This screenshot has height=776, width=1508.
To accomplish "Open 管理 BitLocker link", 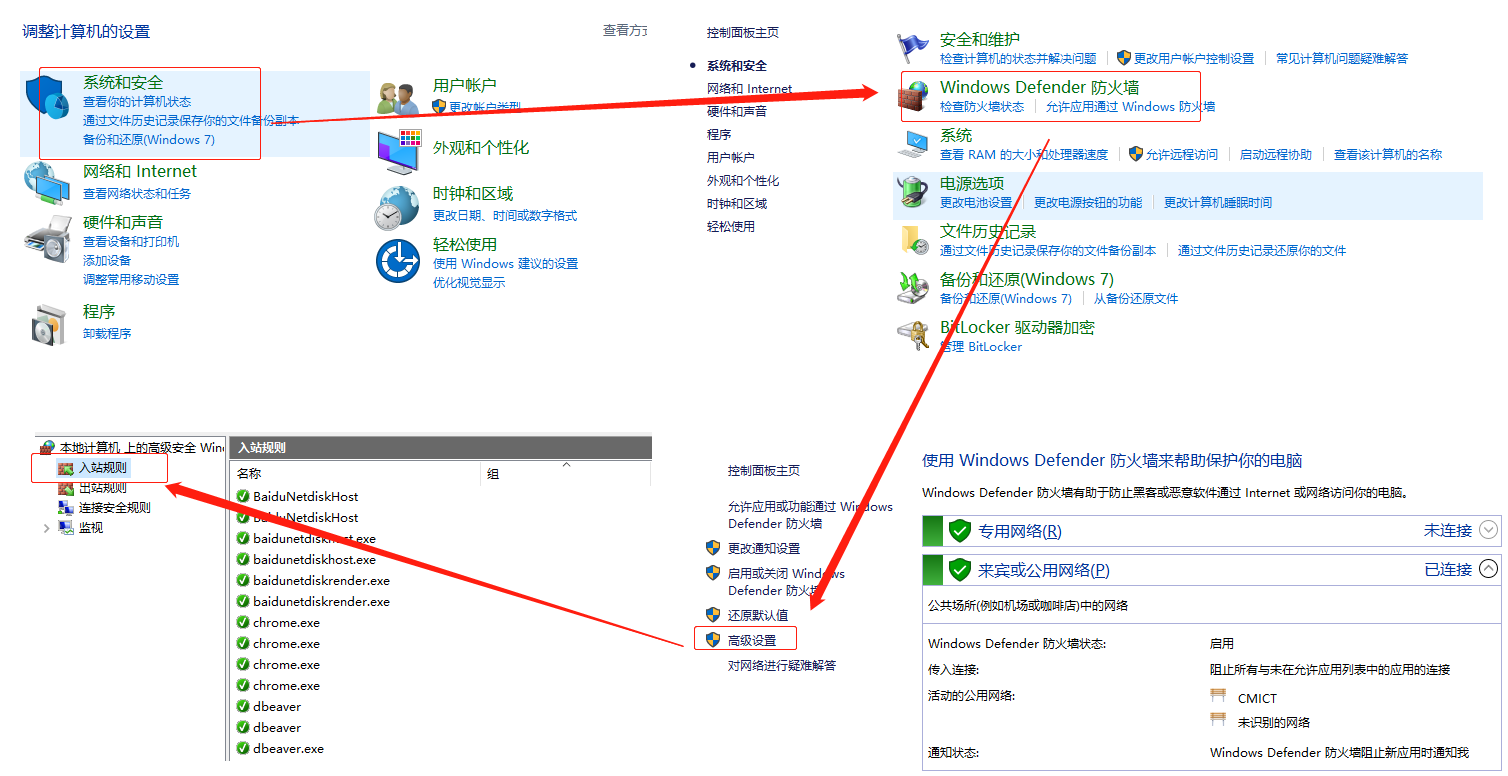I will click(981, 346).
